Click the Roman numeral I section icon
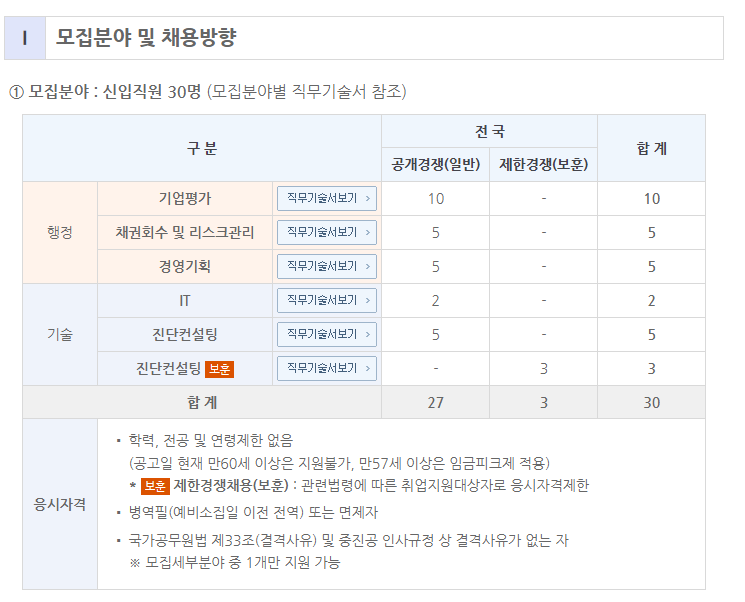 coord(25,39)
